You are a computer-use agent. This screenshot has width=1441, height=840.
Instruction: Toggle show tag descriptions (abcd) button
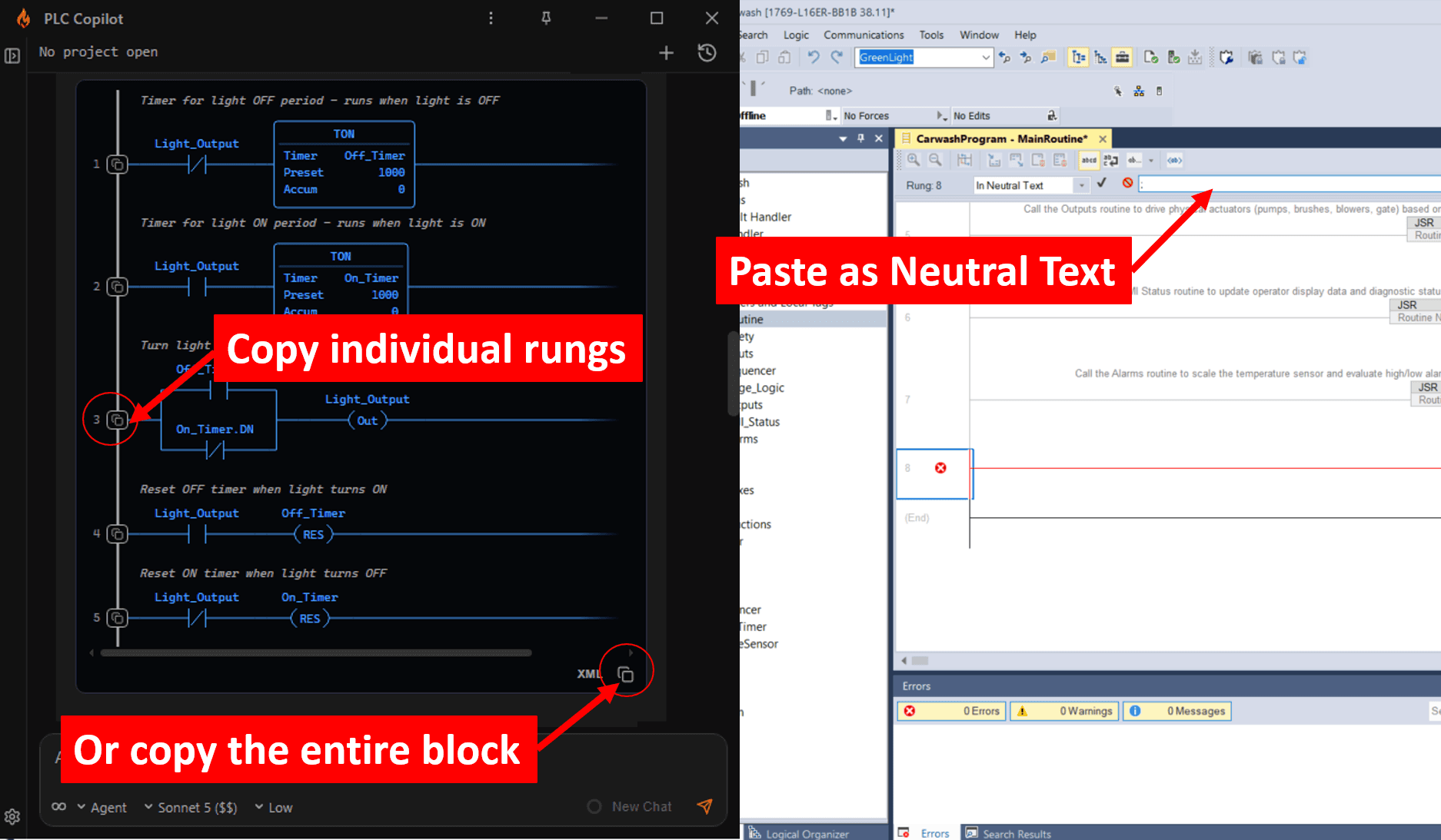pyautogui.click(x=1089, y=160)
